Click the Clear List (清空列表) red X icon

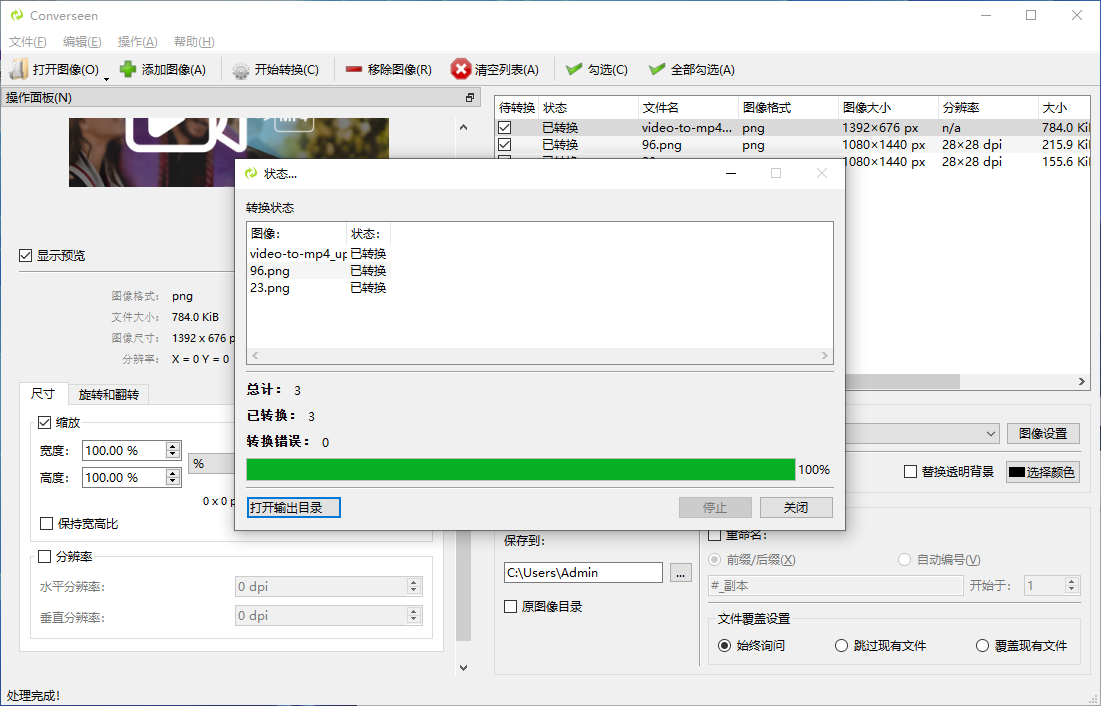point(461,70)
